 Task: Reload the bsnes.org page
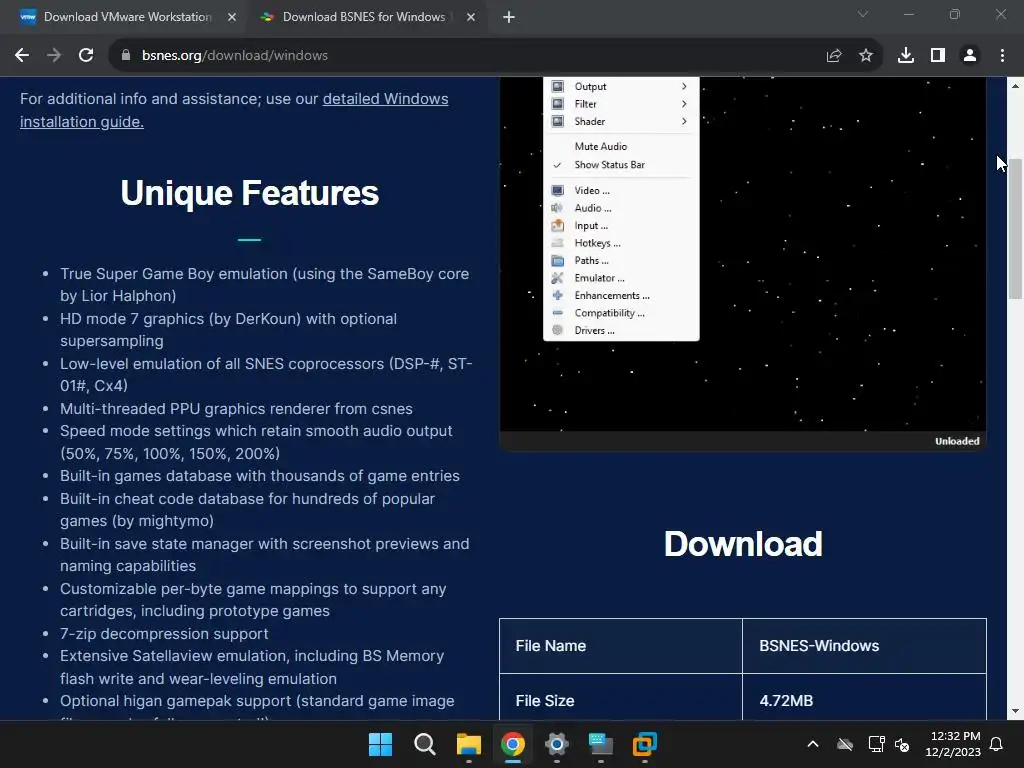(x=86, y=56)
